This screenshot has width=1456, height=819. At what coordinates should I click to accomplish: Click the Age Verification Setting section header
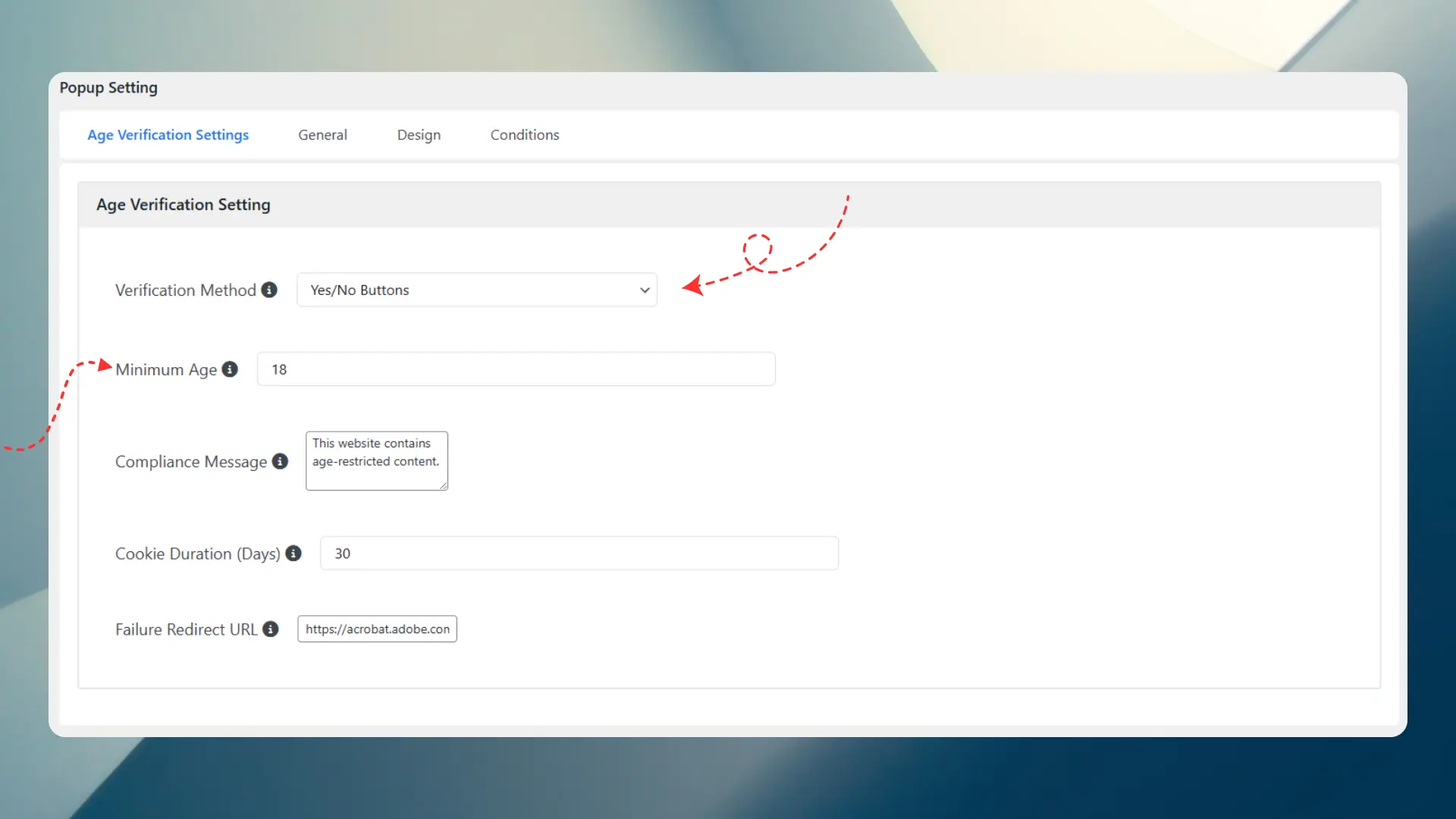(x=184, y=204)
